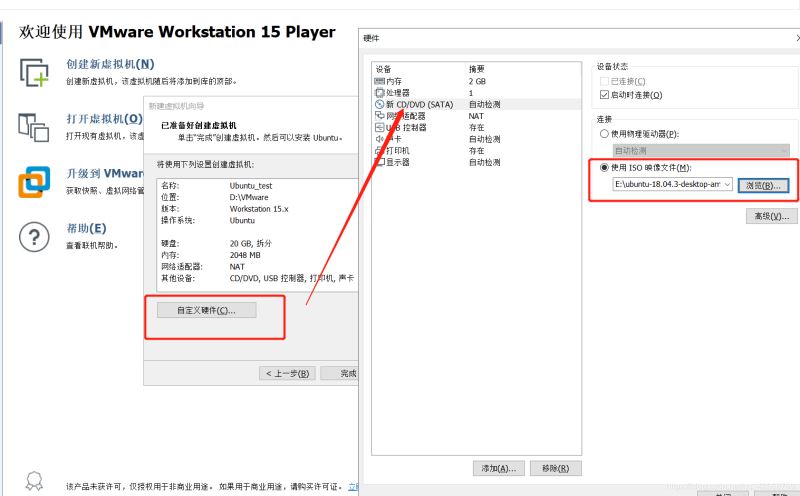
Task: Click the Create New Virtual Machine icon
Action: coord(34,72)
